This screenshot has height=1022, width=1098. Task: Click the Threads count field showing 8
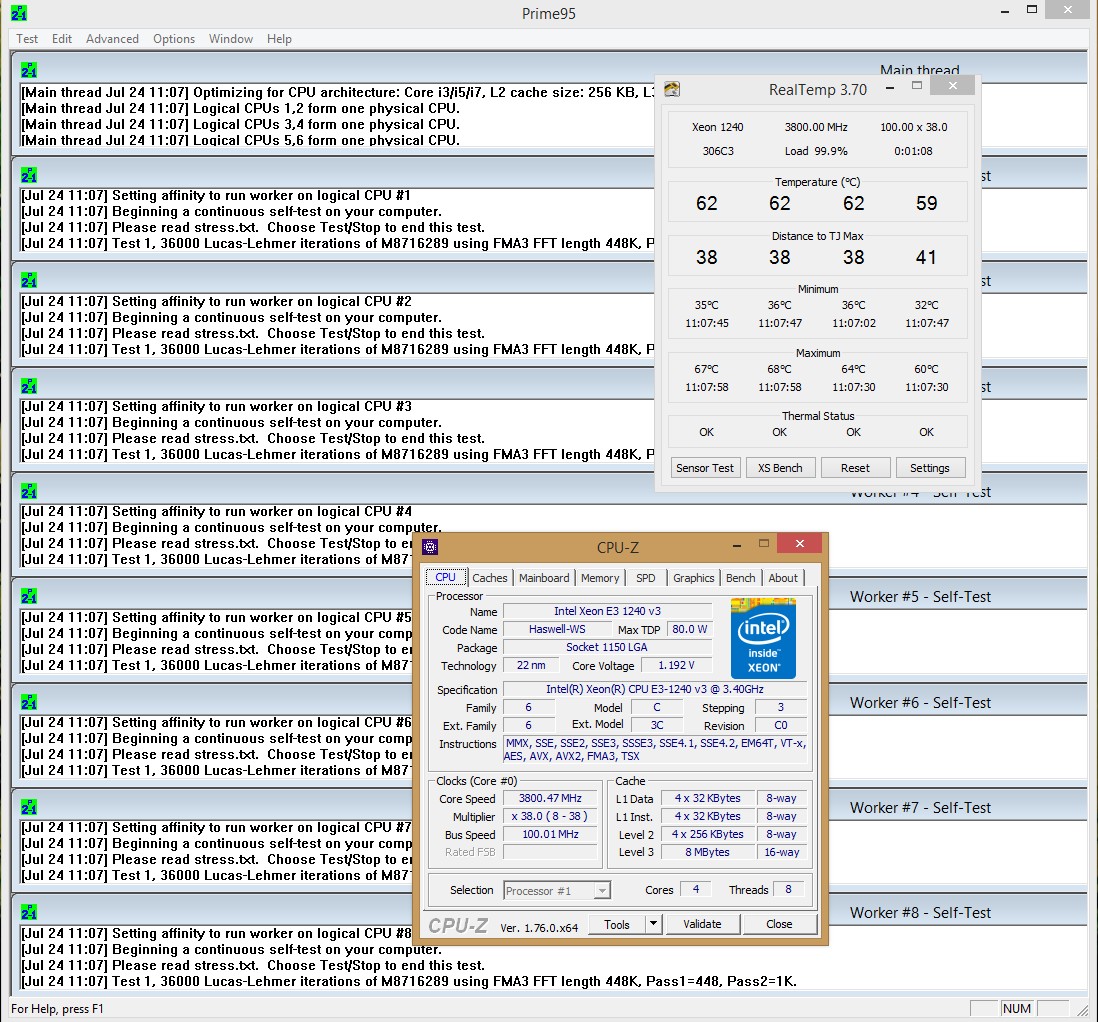[788, 890]
